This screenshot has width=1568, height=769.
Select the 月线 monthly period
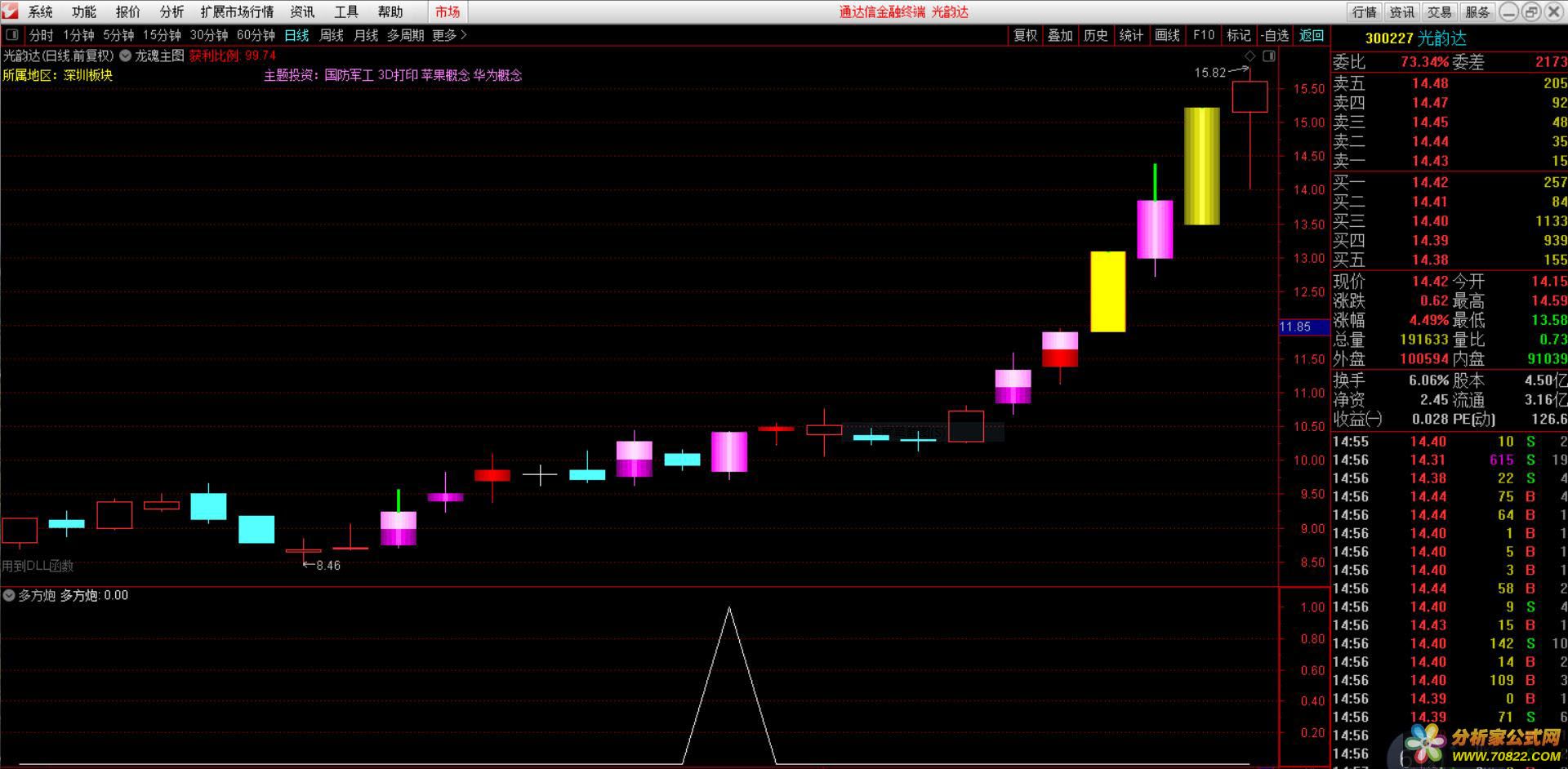pos(366,35)
